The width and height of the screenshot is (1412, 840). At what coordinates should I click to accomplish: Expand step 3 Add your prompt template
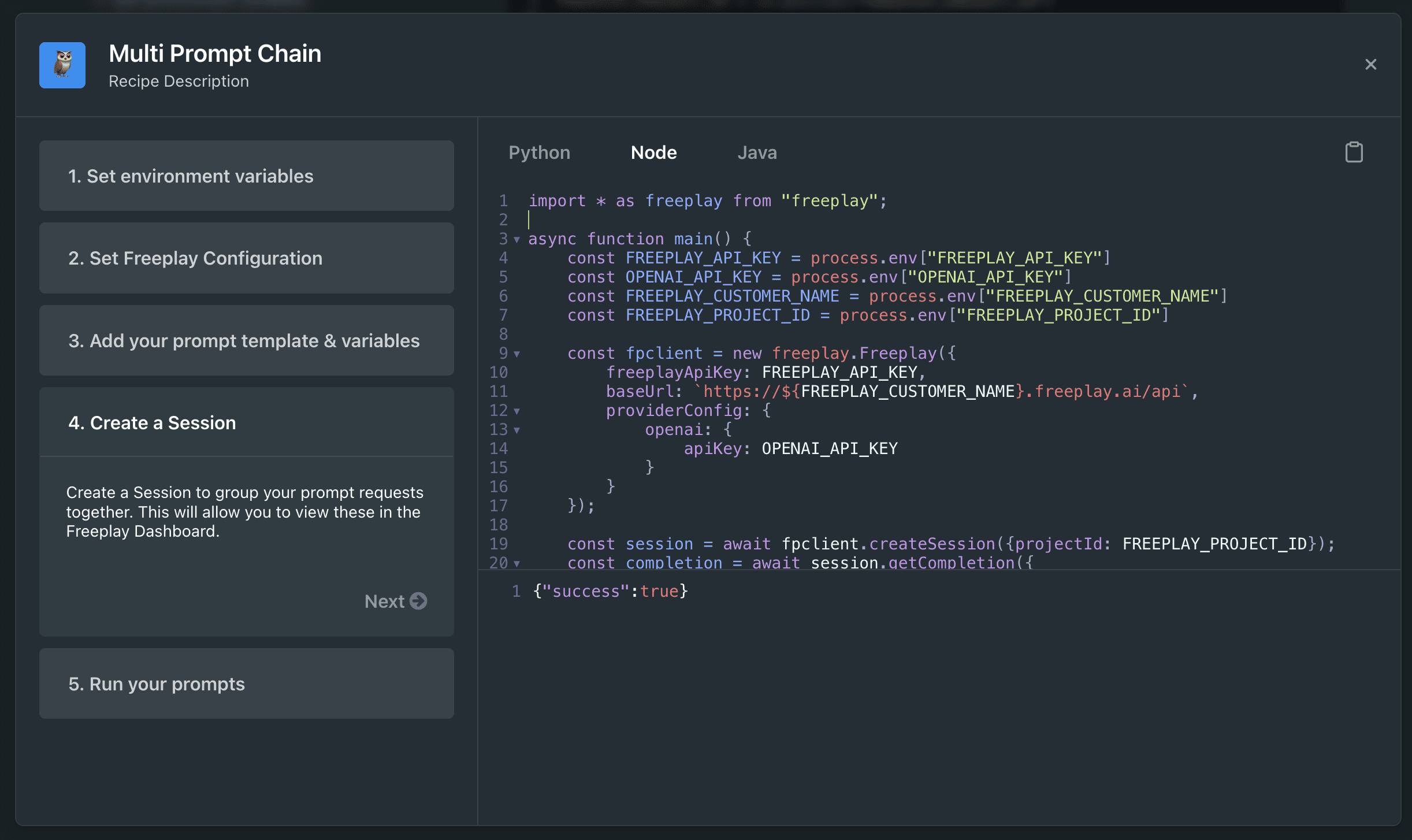tap(246, 340)
